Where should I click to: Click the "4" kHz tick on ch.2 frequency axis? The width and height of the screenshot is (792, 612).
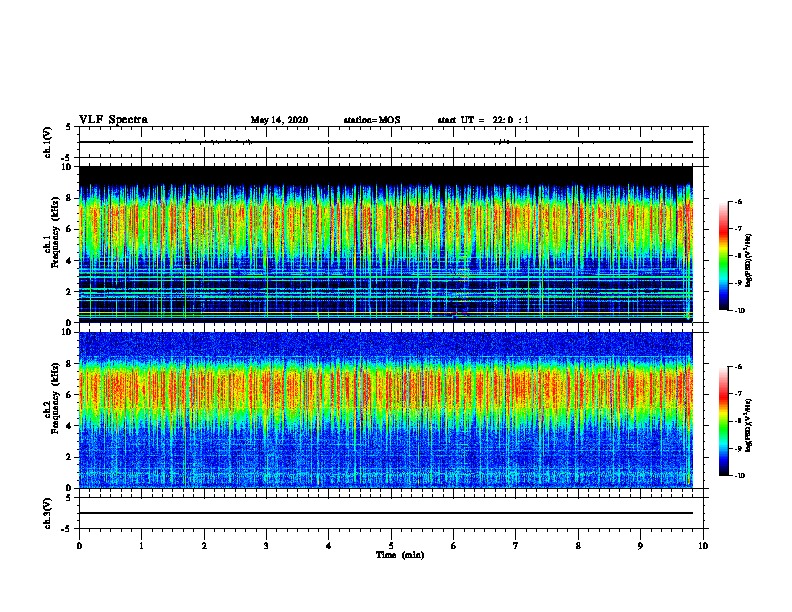tap(71, 426)
